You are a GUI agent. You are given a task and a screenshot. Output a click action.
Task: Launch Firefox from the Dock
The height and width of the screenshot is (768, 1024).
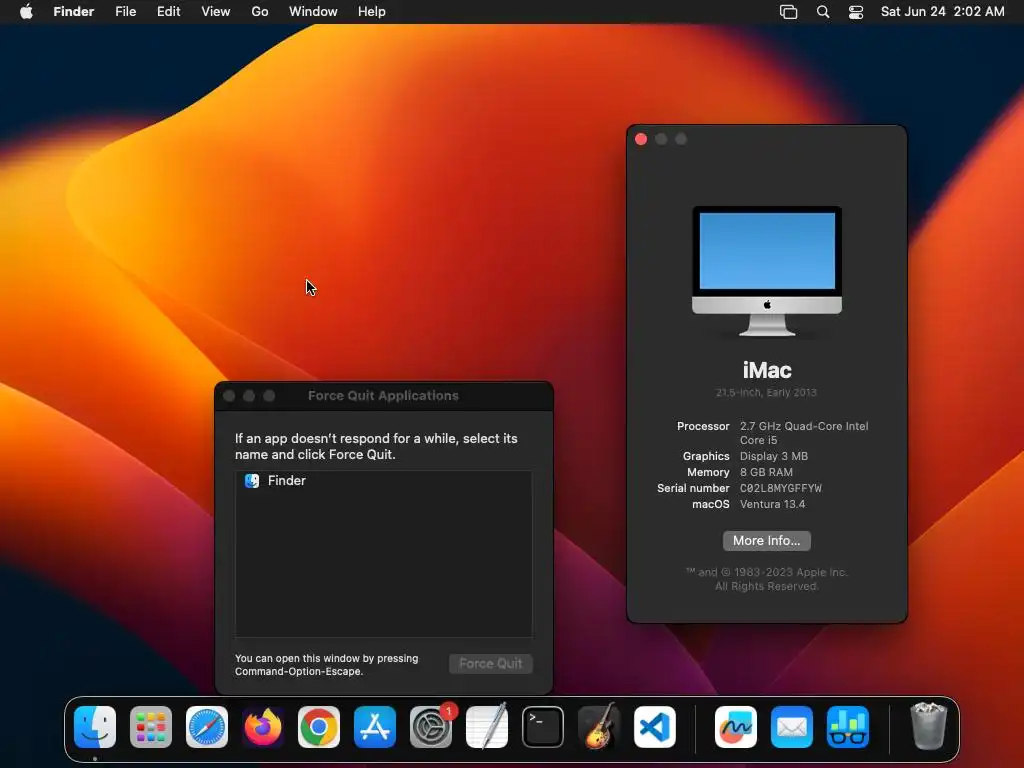(x=263, y=727)
